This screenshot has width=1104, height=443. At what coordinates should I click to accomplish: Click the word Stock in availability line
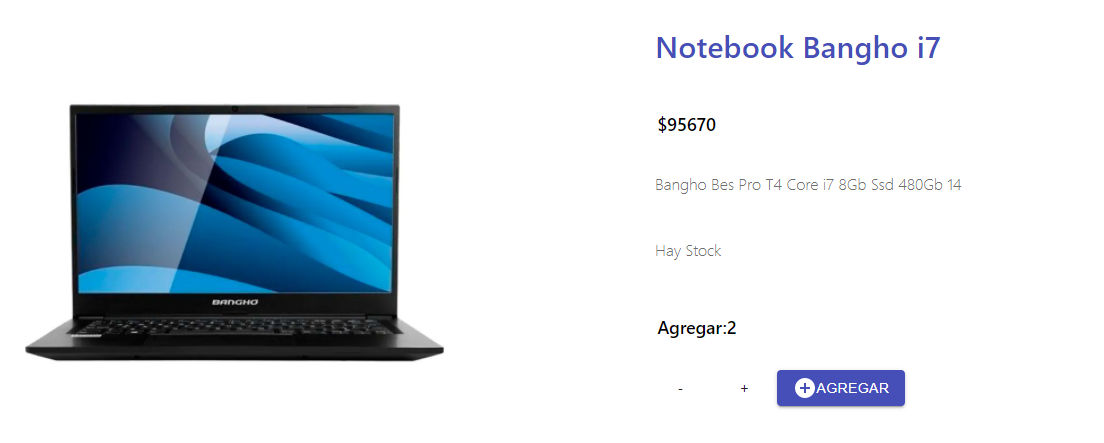coord(703,251)
